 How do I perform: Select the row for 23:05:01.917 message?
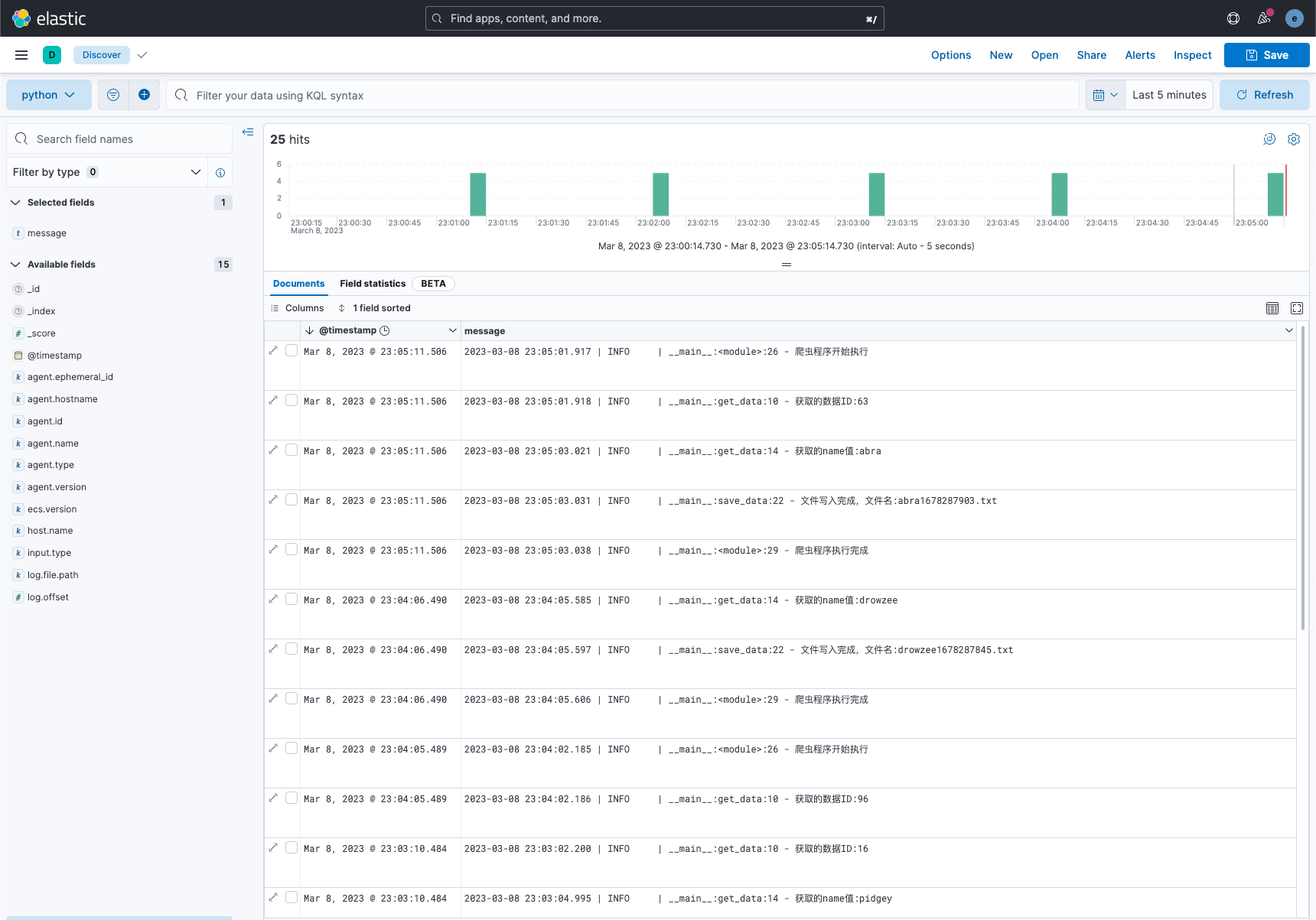tap(292, 350)
